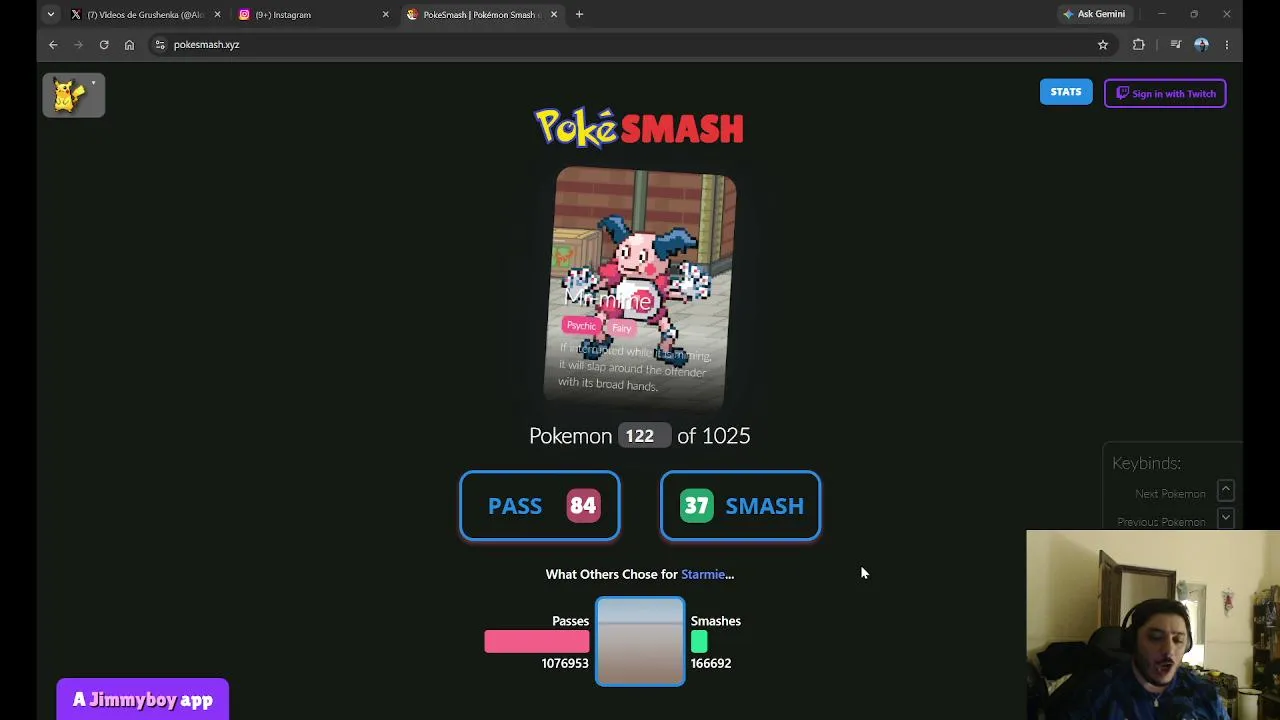Open the Pikachu avatar dropdown
Screen dimensions: 1280x720
point(74,95)
